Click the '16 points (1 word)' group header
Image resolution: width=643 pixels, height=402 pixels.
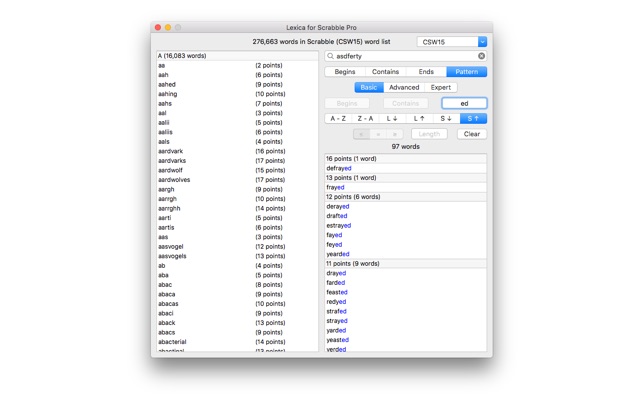click(406, 159)
